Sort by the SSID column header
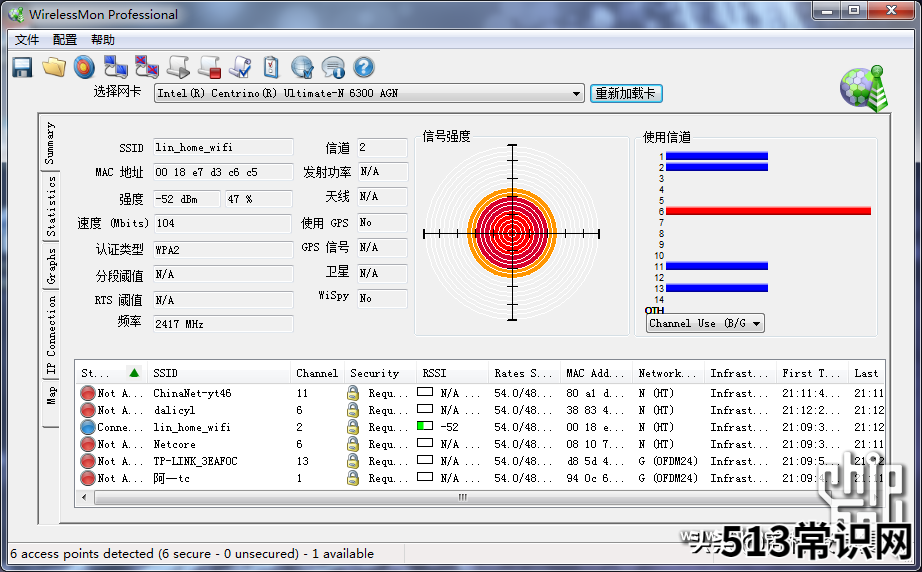The width and height of the screenshot is (922, 572). coord(218,373)
